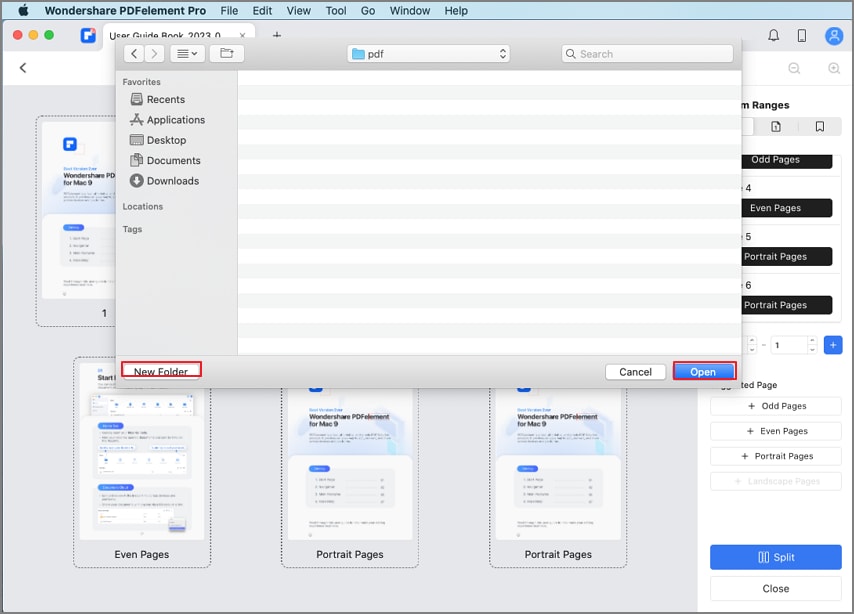The width and height of the screenshot is (854, 614).
Task: Select the Odd Pages black range item
Action: (786, 160)
